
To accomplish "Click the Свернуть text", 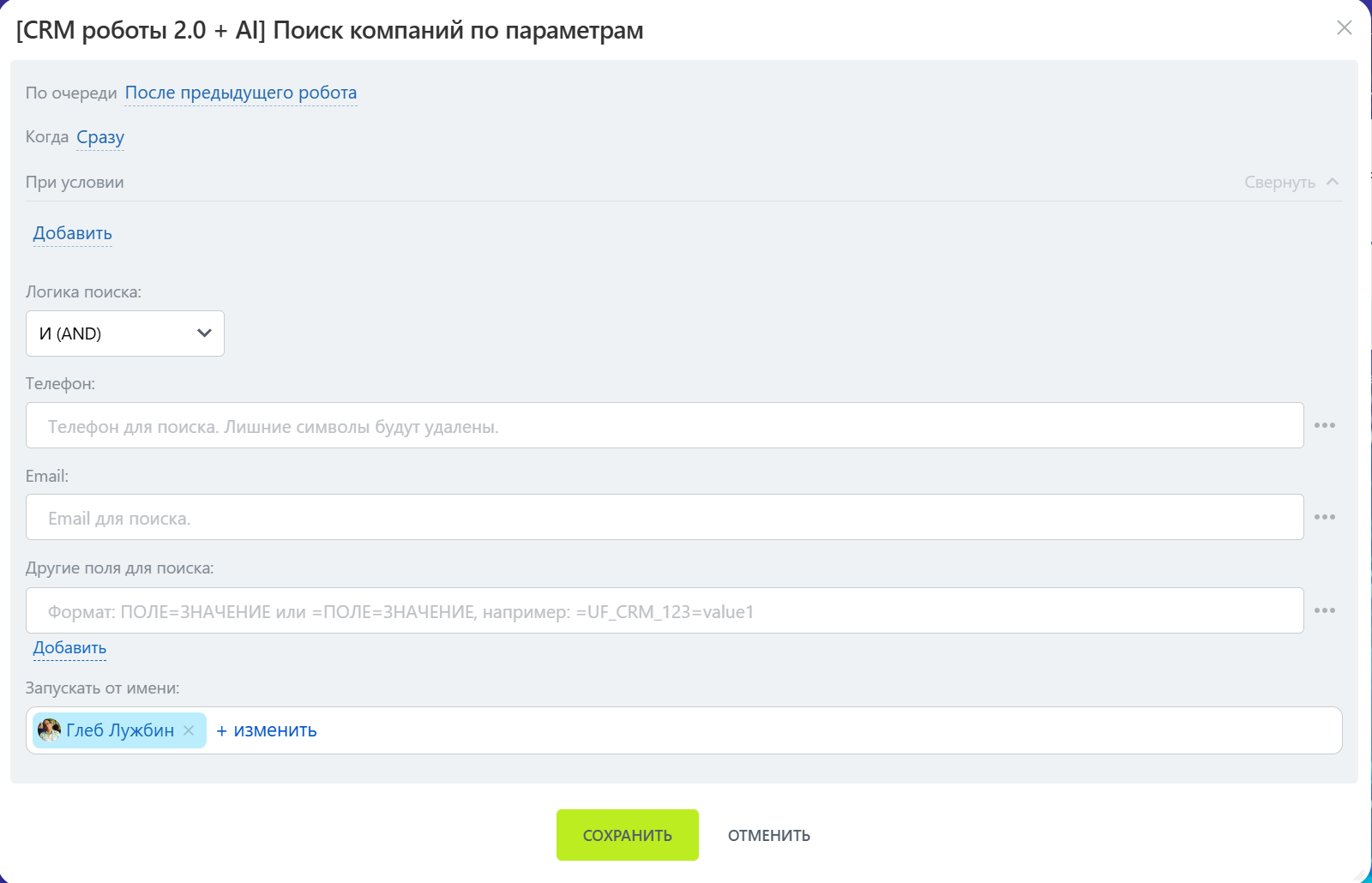I will pos(1279,182).
